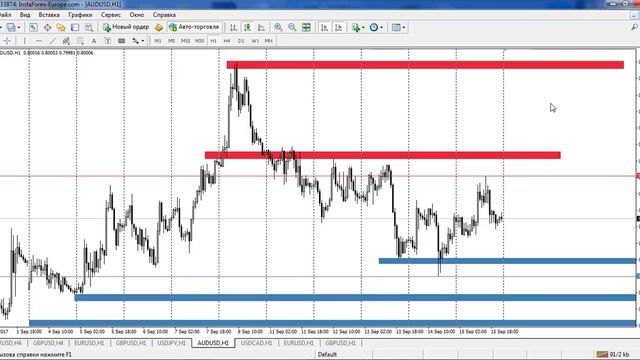640x360 pixels.
Task: Switch to the MN monthly timeframe
Action: click(269, 41)
